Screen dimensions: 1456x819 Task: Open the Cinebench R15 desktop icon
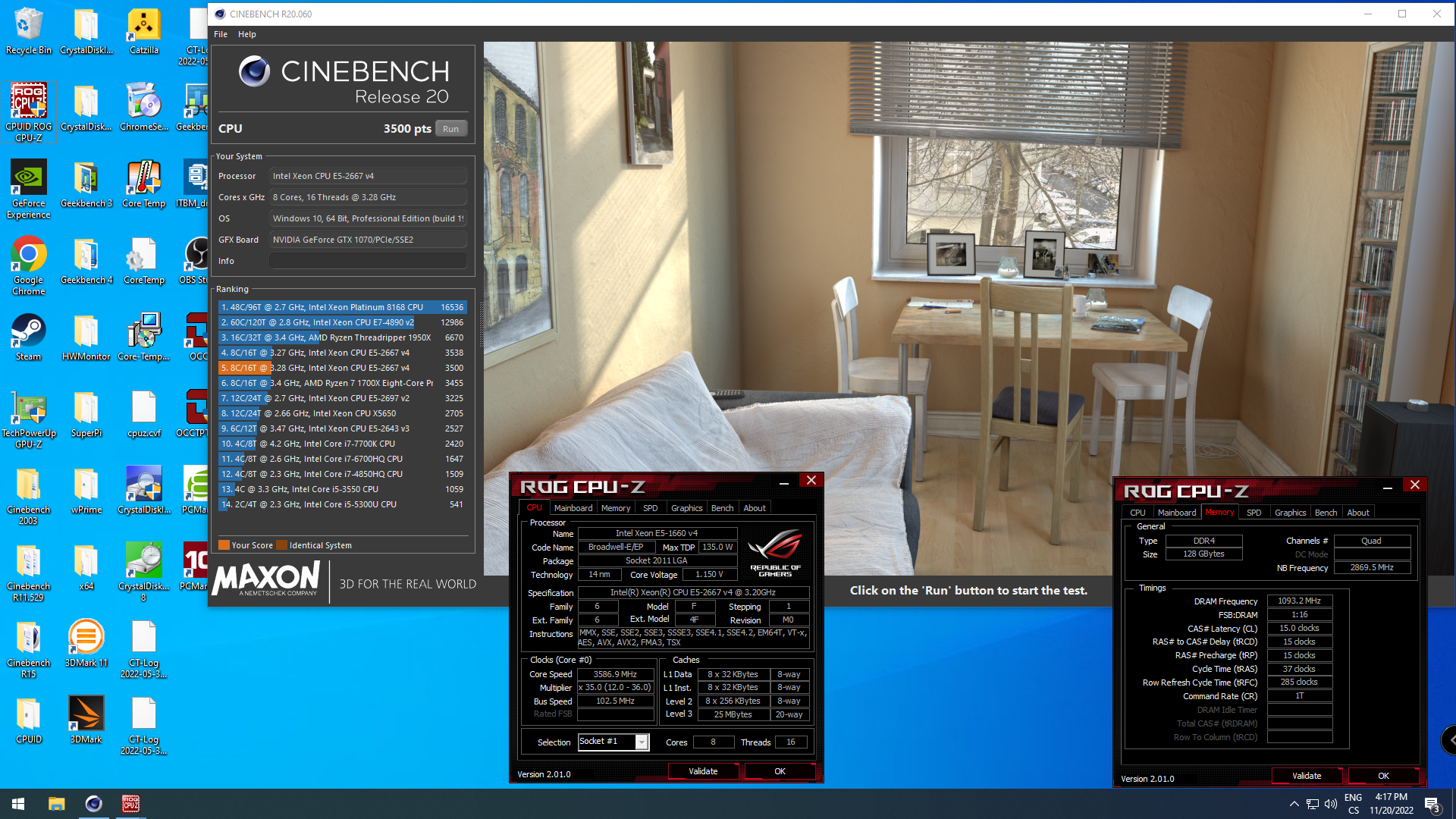(29, 648)
